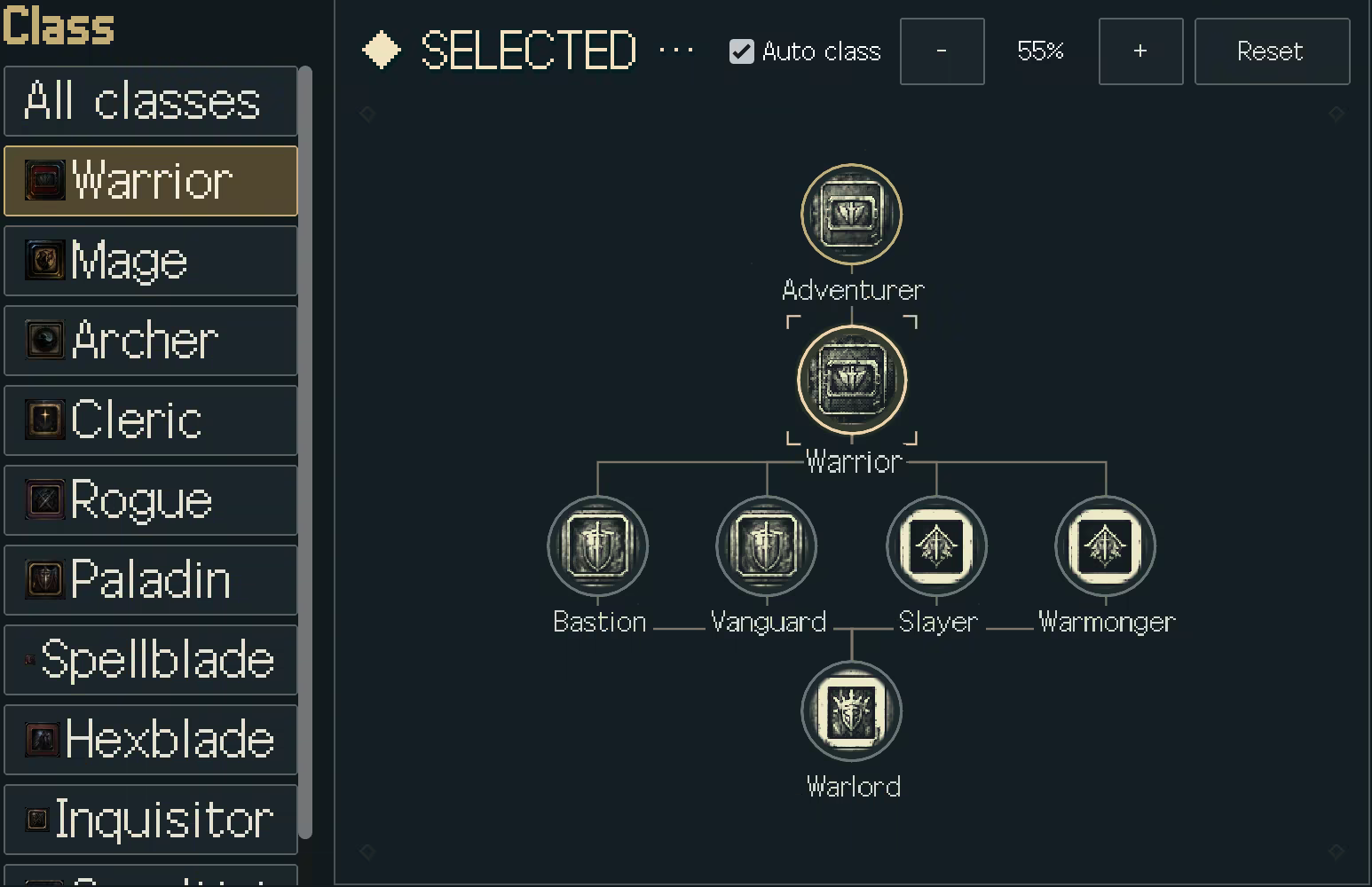1372x887 pixels.
Task: Pick the Slayer class node icon
Action: (x=936, y=546)
